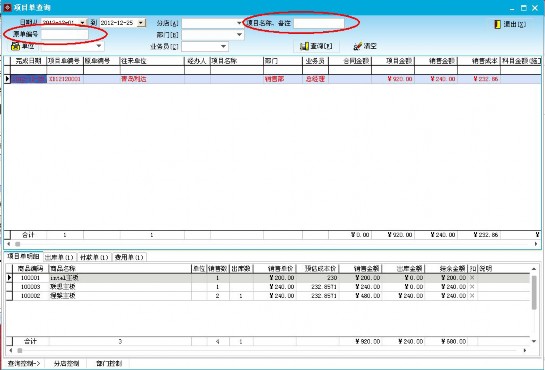Click the 项目名称、备注 input field
545x370 pixels.
tap(319, 23)
